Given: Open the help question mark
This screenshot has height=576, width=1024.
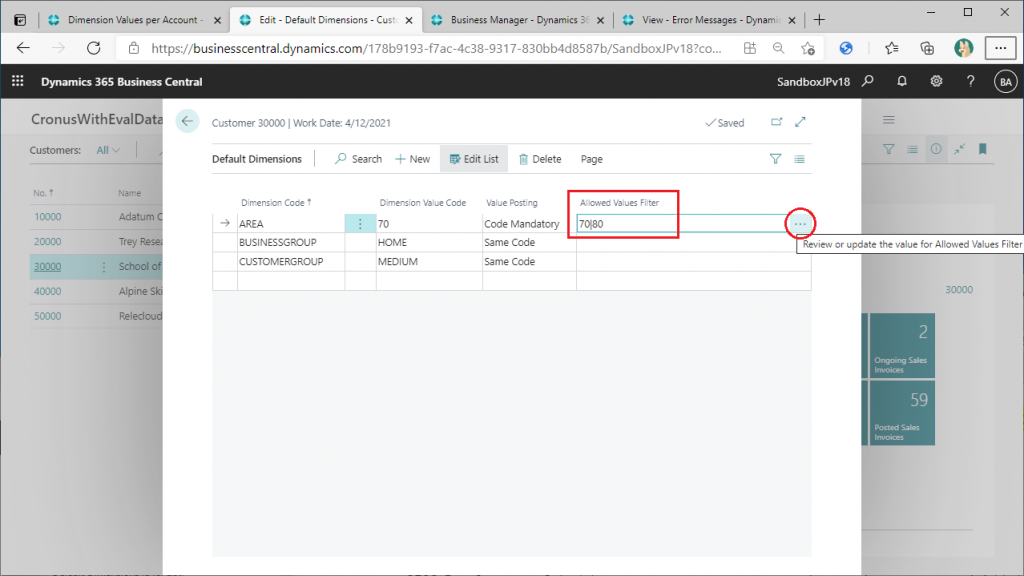Looking at the screenshot, I should click(970, 81).
